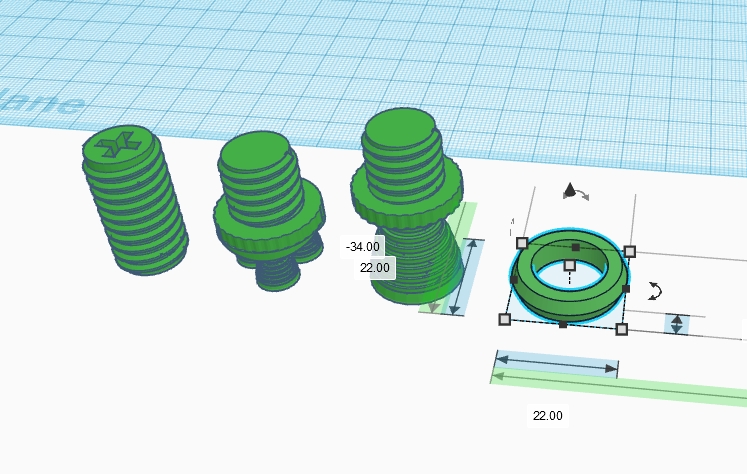Click the ring's back-right white corner handle
Image resolution: width=747 pixels, height=474 pixels.
coord(629,251)
